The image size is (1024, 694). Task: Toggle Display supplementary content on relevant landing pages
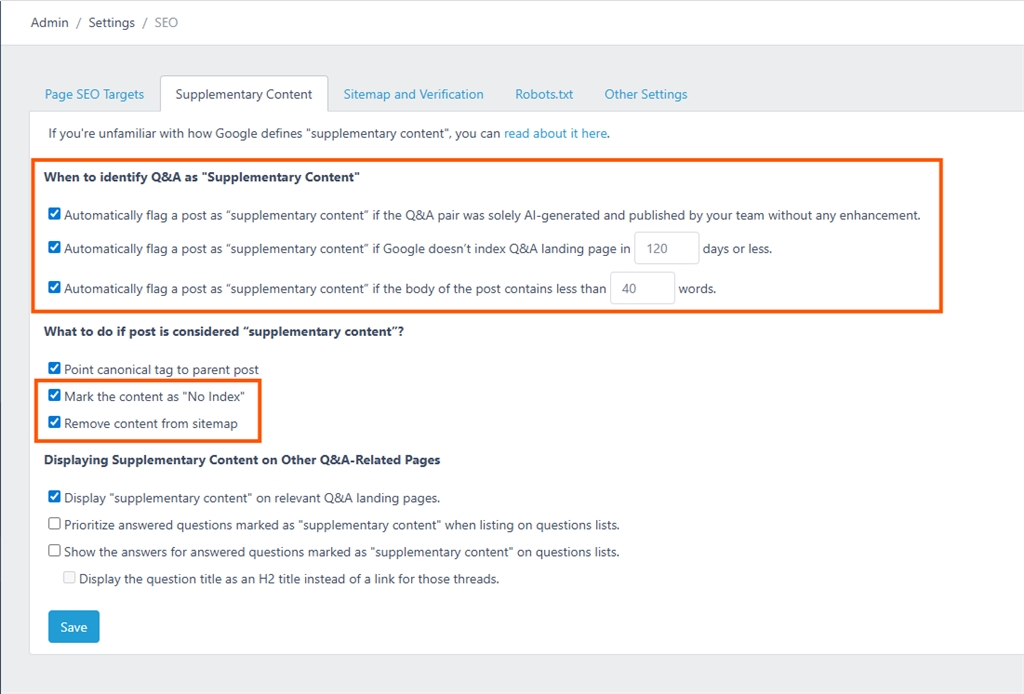pos(55,497)
